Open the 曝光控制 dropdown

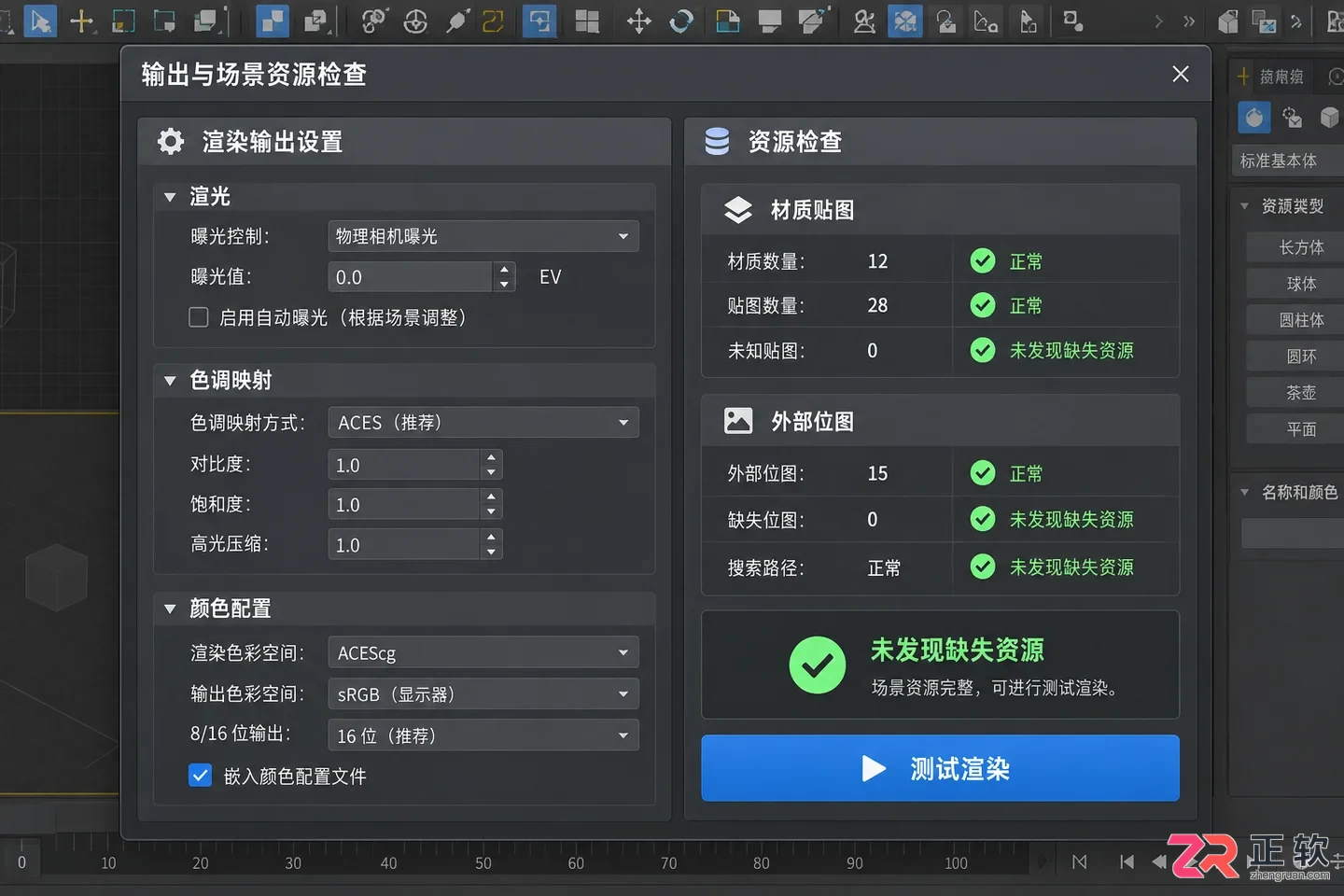click(x=483, y=236)
